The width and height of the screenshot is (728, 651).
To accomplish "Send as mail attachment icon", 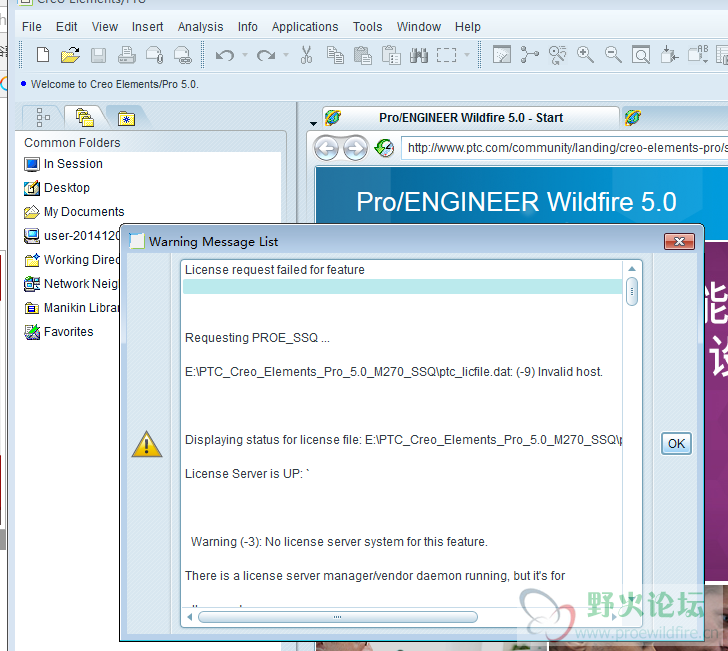I will click(x=155, y=55).
